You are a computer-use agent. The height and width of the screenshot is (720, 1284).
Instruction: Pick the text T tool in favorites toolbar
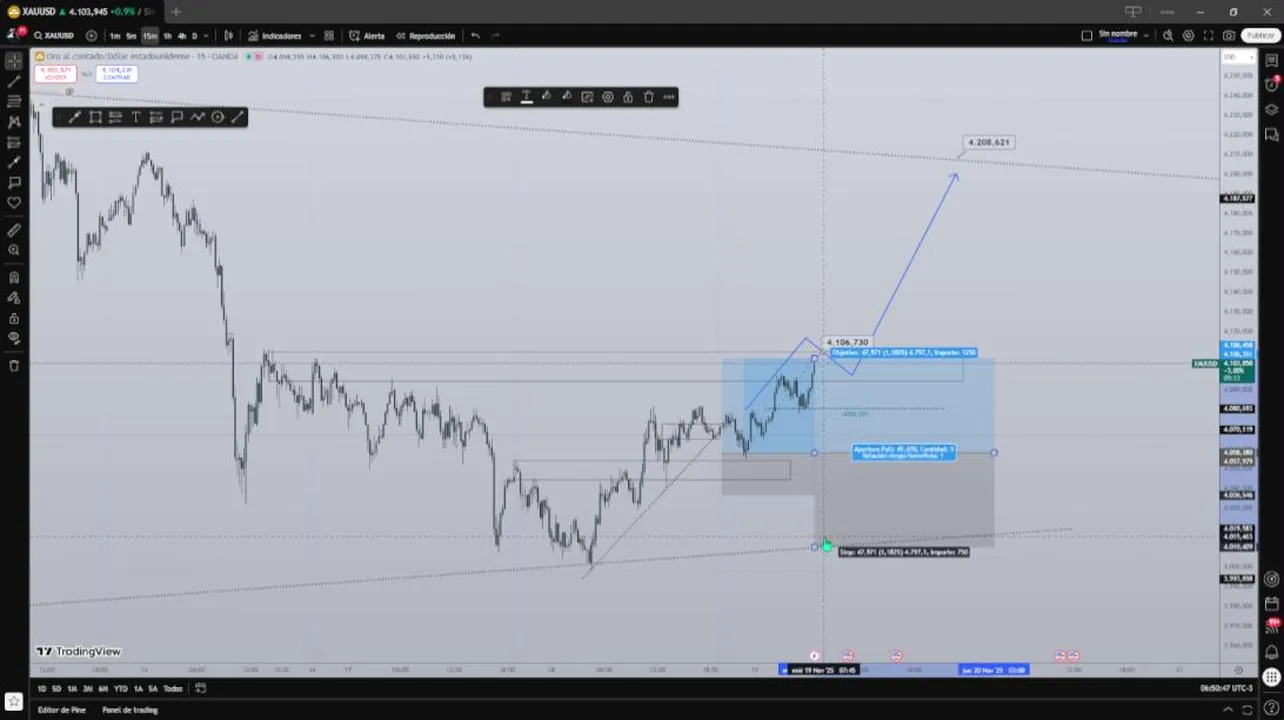point(136,117)
